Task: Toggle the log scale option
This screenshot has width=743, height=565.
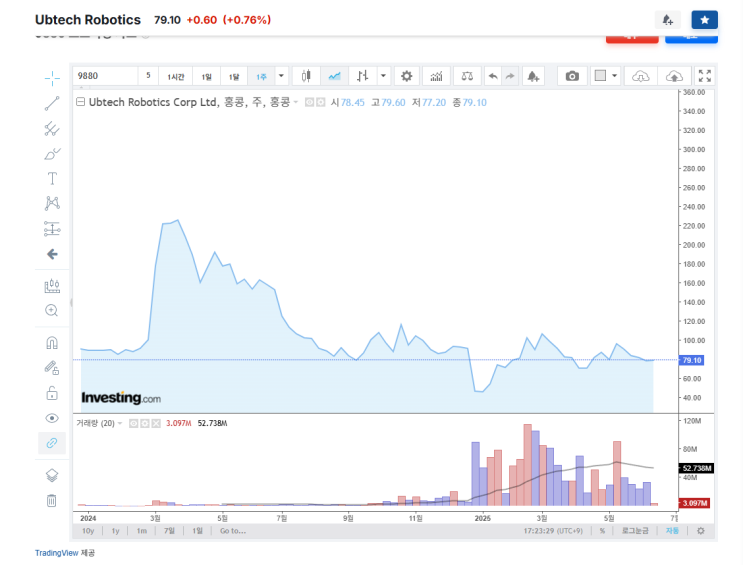Action: [635, 531]
